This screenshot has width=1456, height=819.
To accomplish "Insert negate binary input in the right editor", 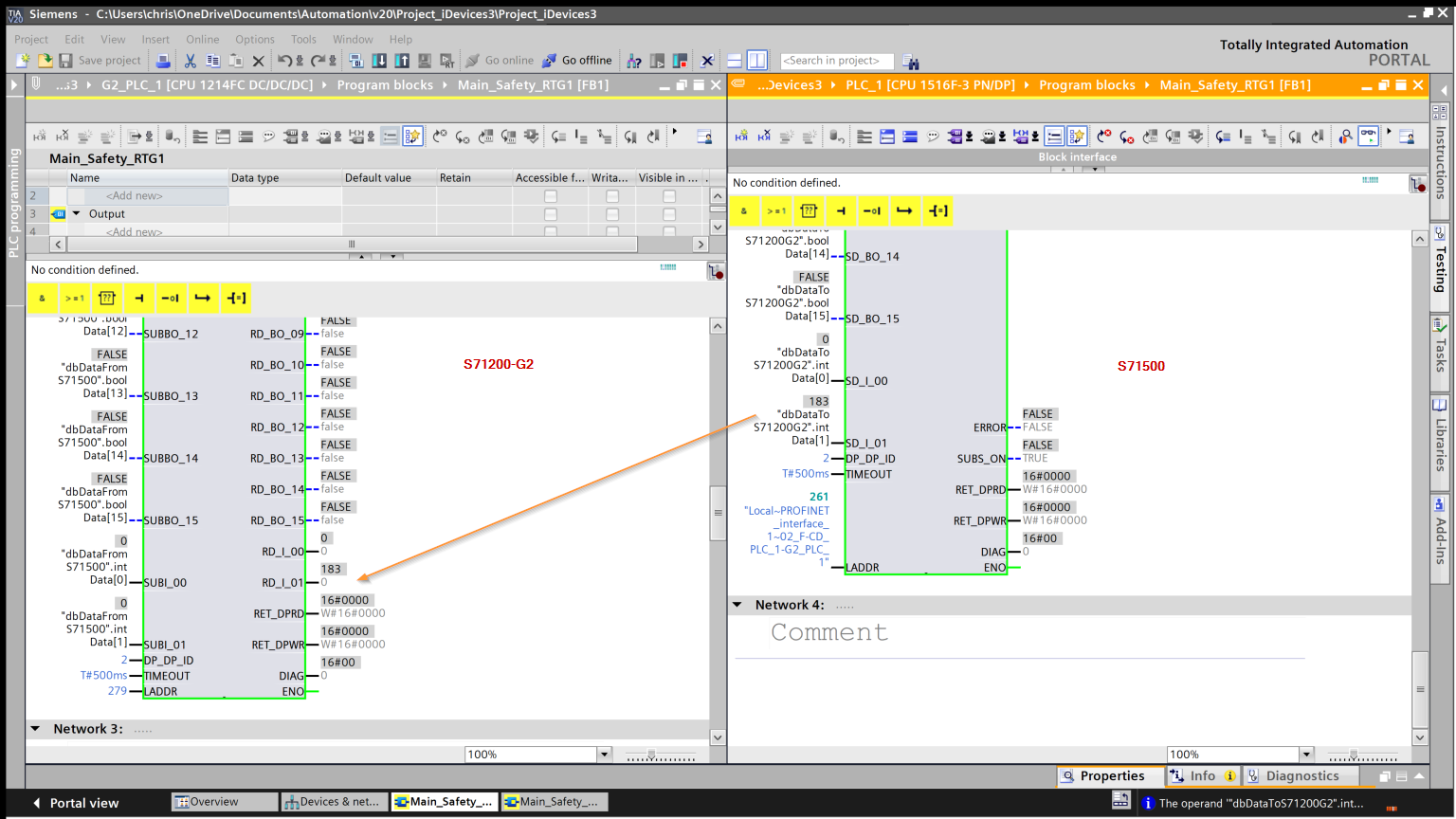I will coord(872,210).
